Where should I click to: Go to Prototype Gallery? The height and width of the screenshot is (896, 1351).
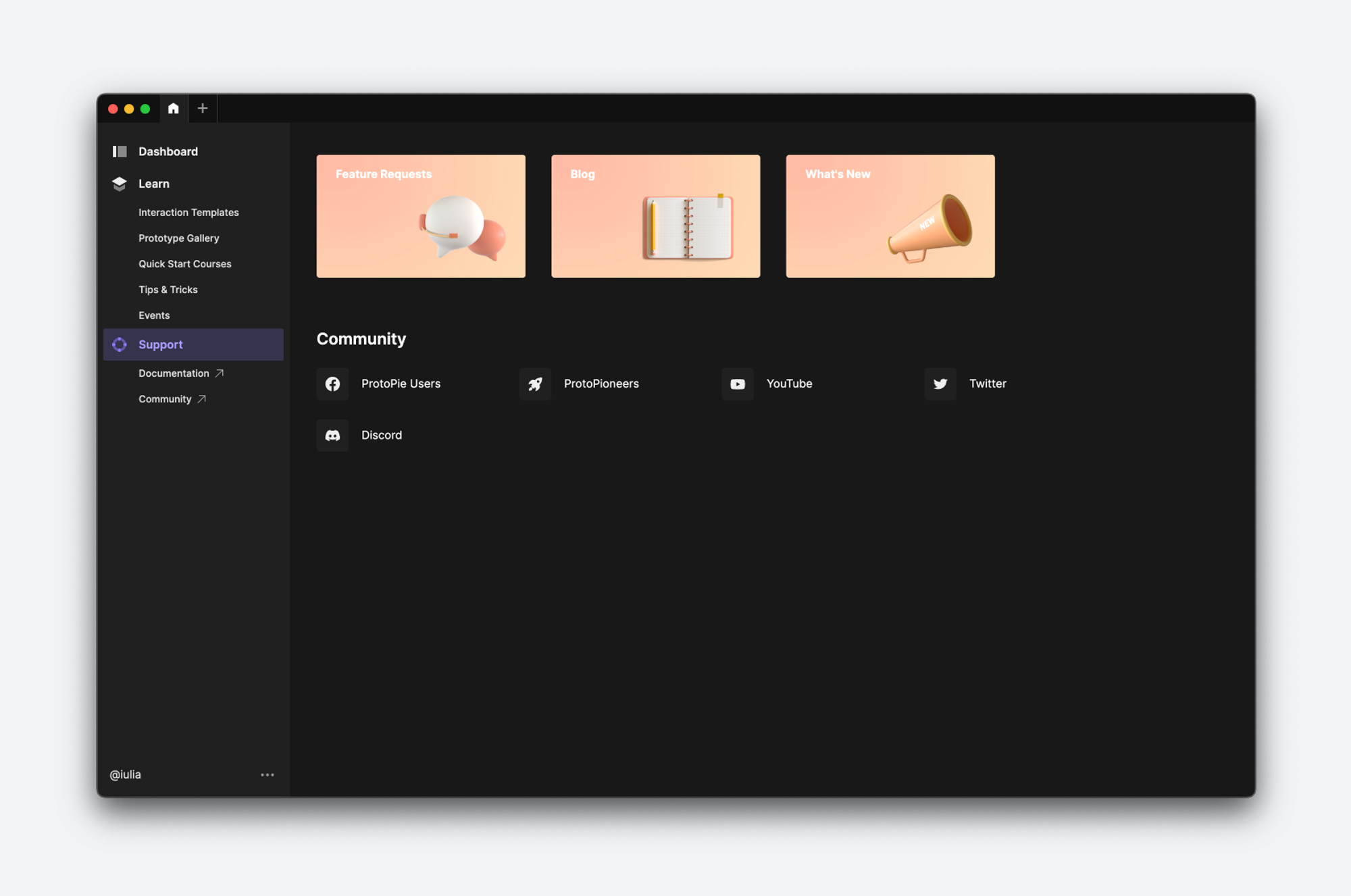[x=179, y=238]
